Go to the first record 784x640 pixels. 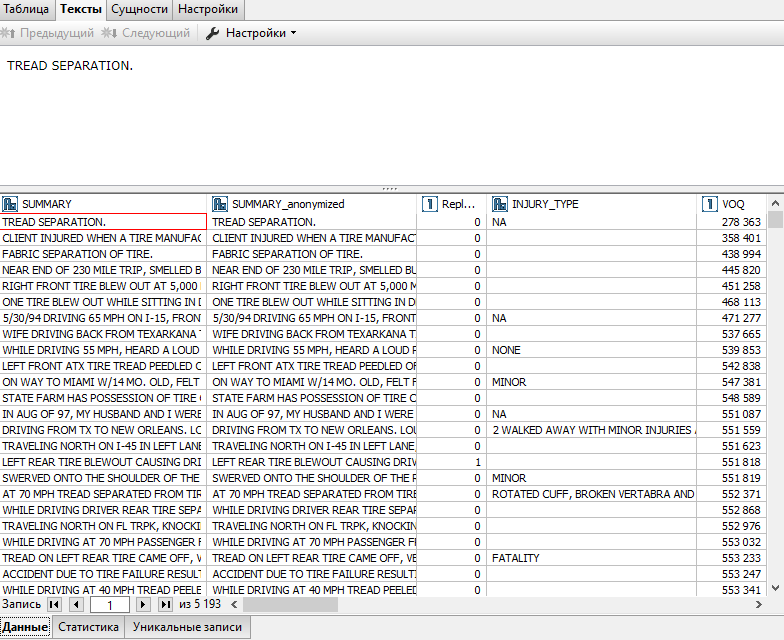(53, 605)
